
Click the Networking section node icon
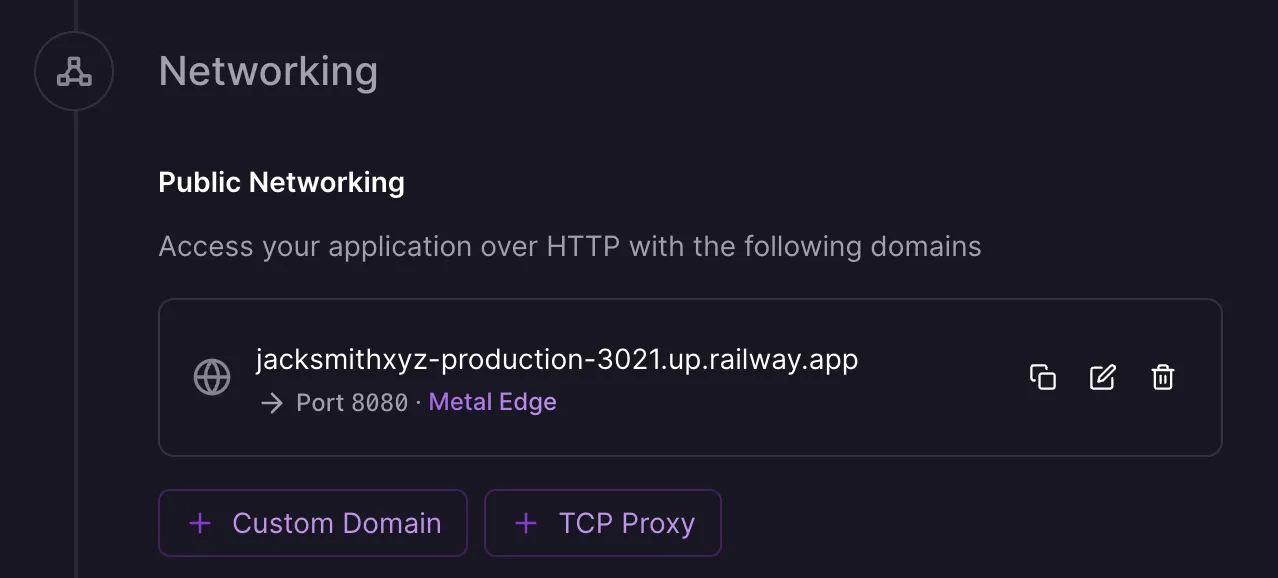coord(74,71)
